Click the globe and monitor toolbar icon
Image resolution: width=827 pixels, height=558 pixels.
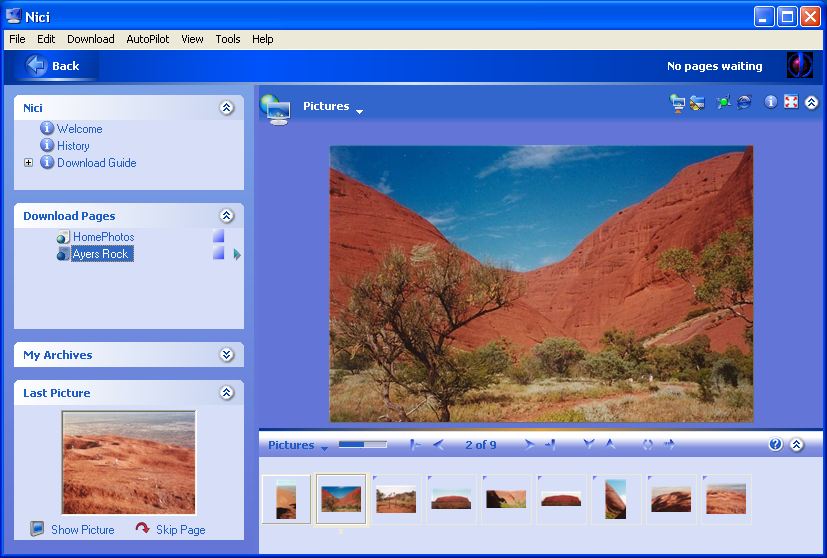(x=677, y=102)
